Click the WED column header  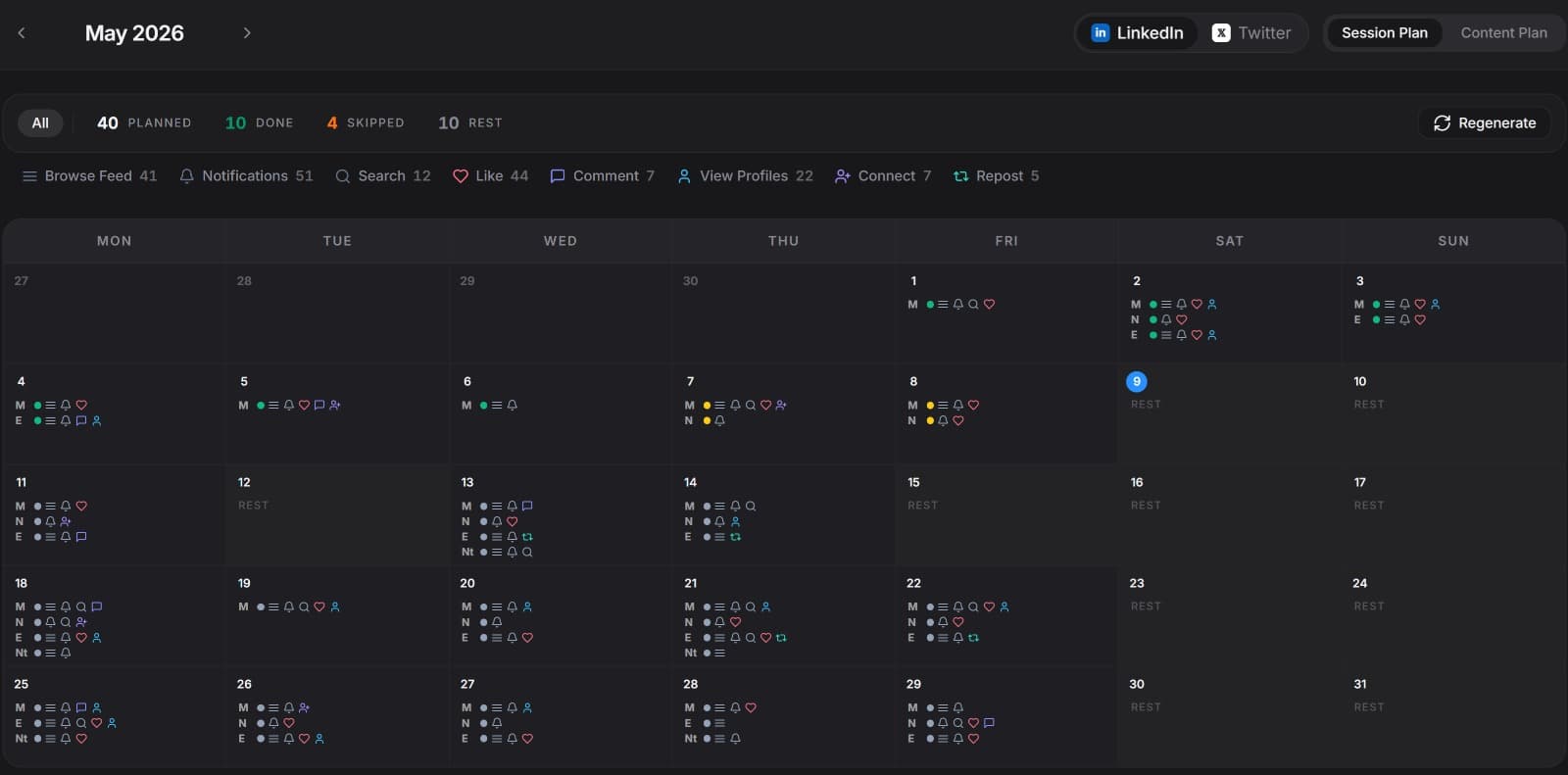point(561,241)
